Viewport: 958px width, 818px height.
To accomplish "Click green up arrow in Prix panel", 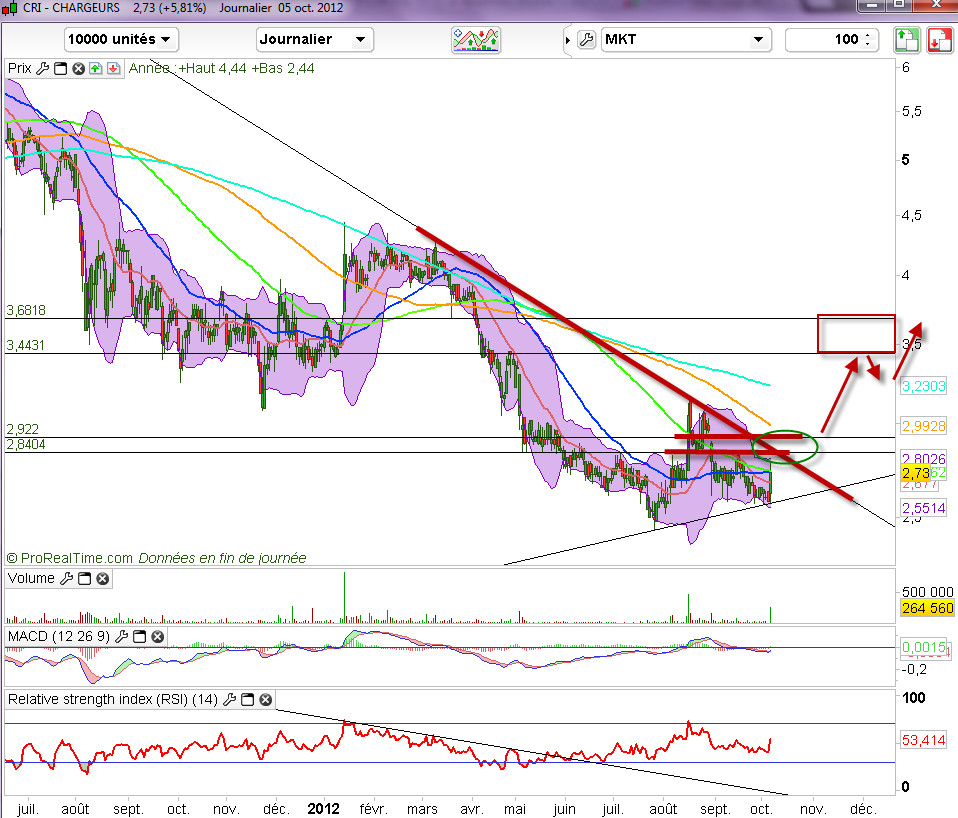I will point(95,69).
